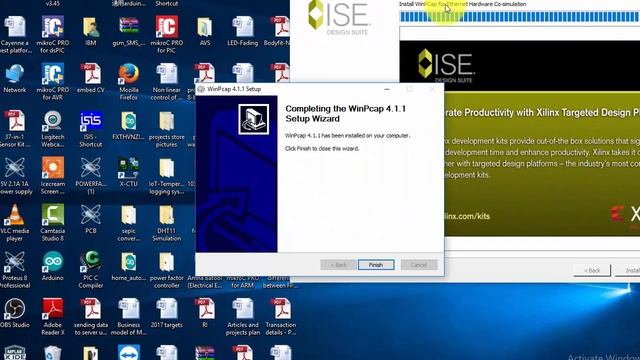Launch Camtasia Studio 8
Viewport: 640px width, 360px height.
click(53, 223)
